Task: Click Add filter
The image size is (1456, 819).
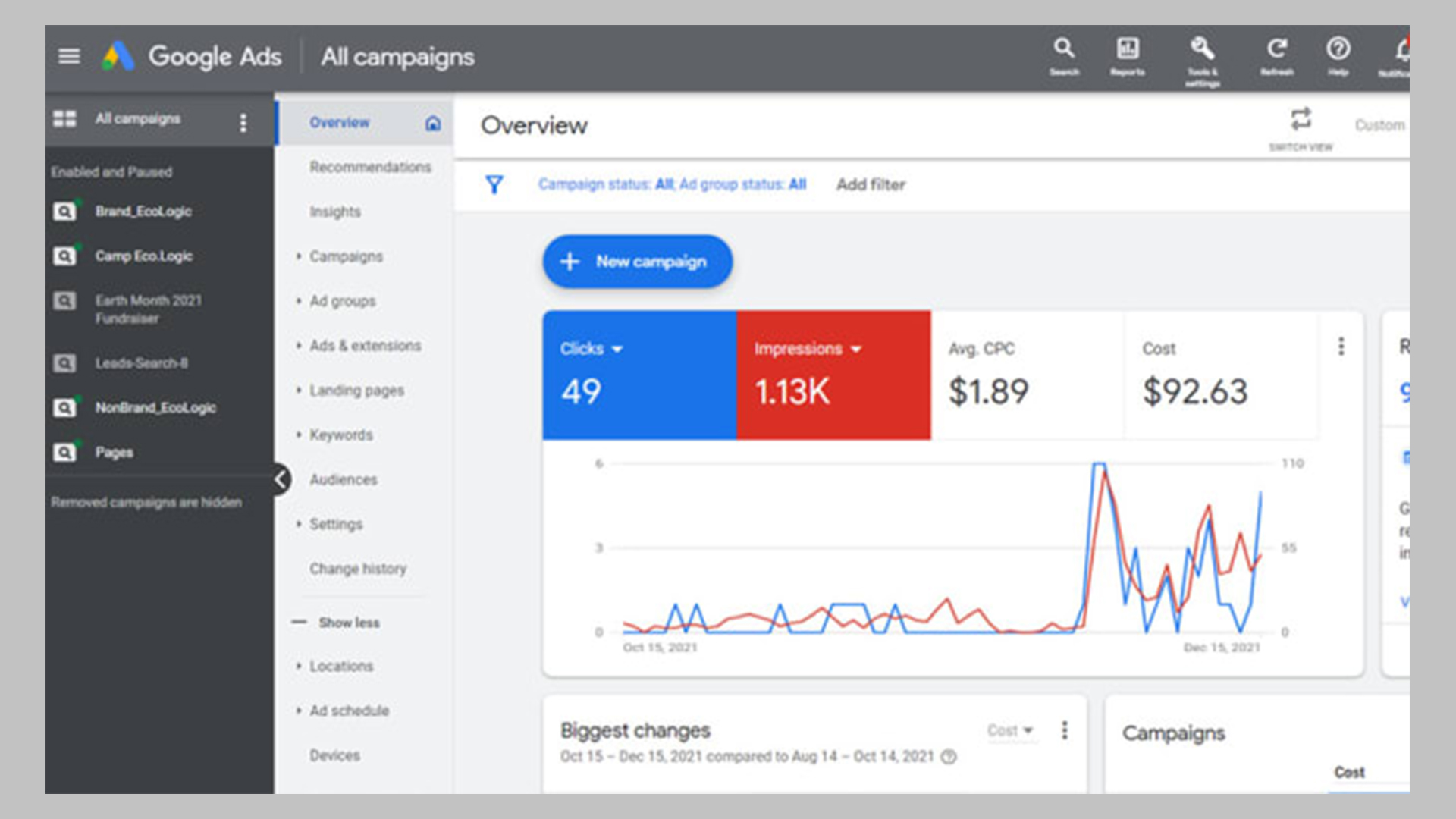Action: pyautogui.click(x=871, y=184)
